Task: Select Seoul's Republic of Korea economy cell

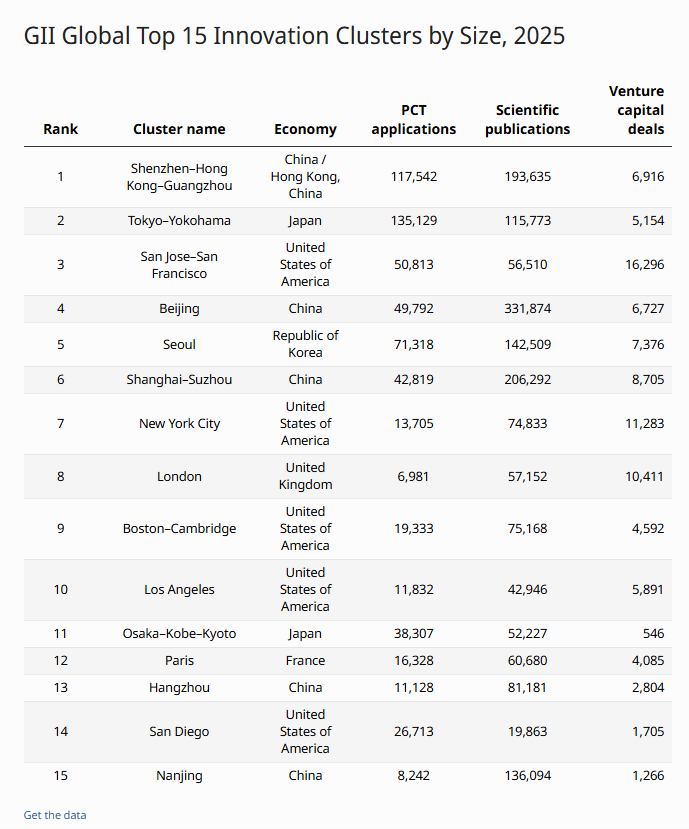Action: coord(305,344)
